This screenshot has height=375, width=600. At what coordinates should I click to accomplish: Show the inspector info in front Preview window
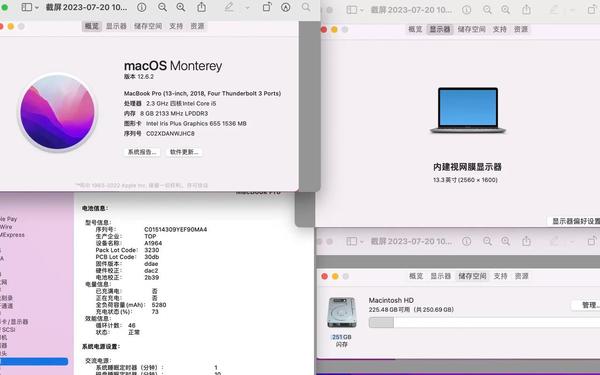[x=142, y=7]
